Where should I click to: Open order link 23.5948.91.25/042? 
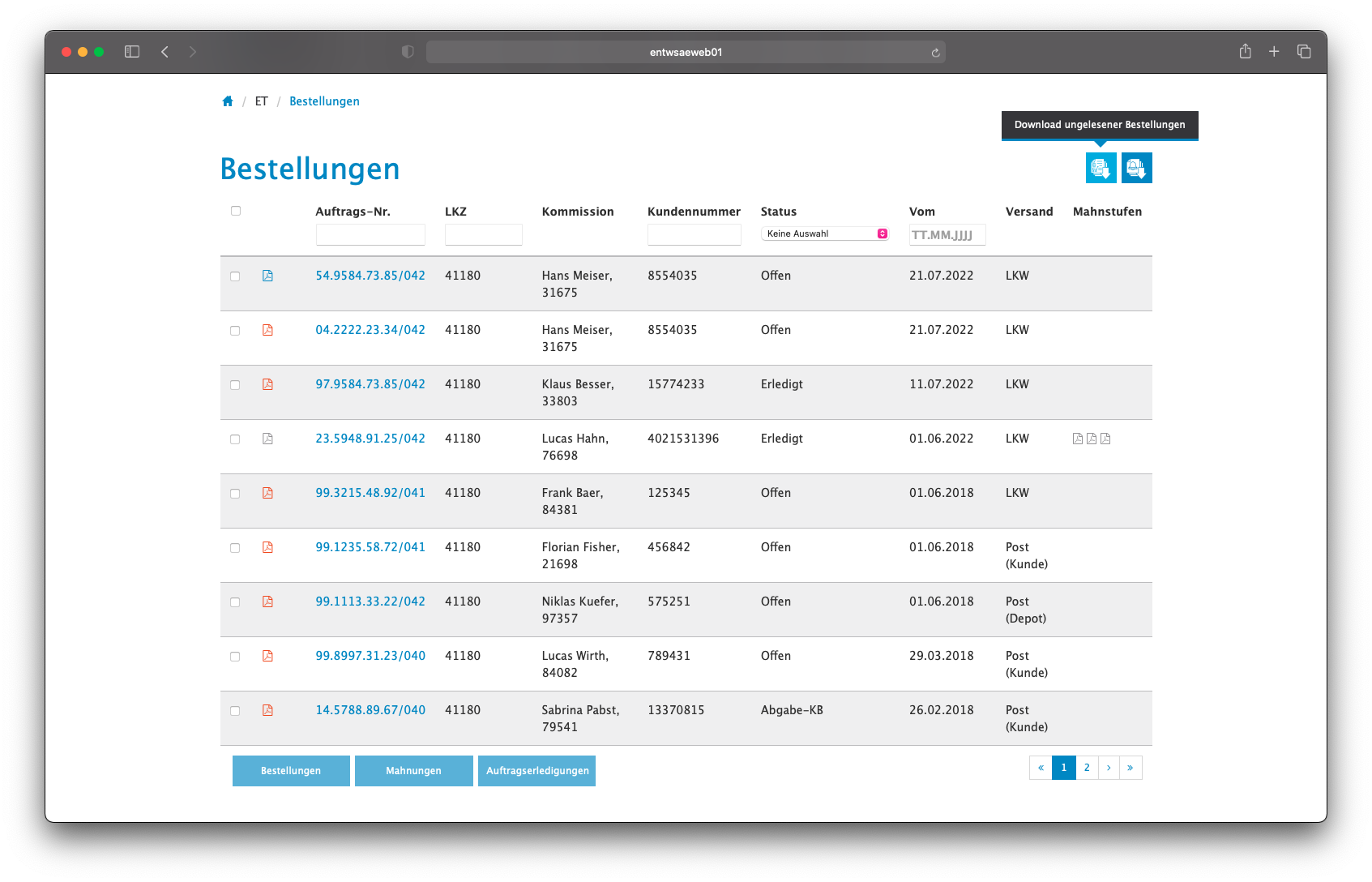[x=370, y=439]
